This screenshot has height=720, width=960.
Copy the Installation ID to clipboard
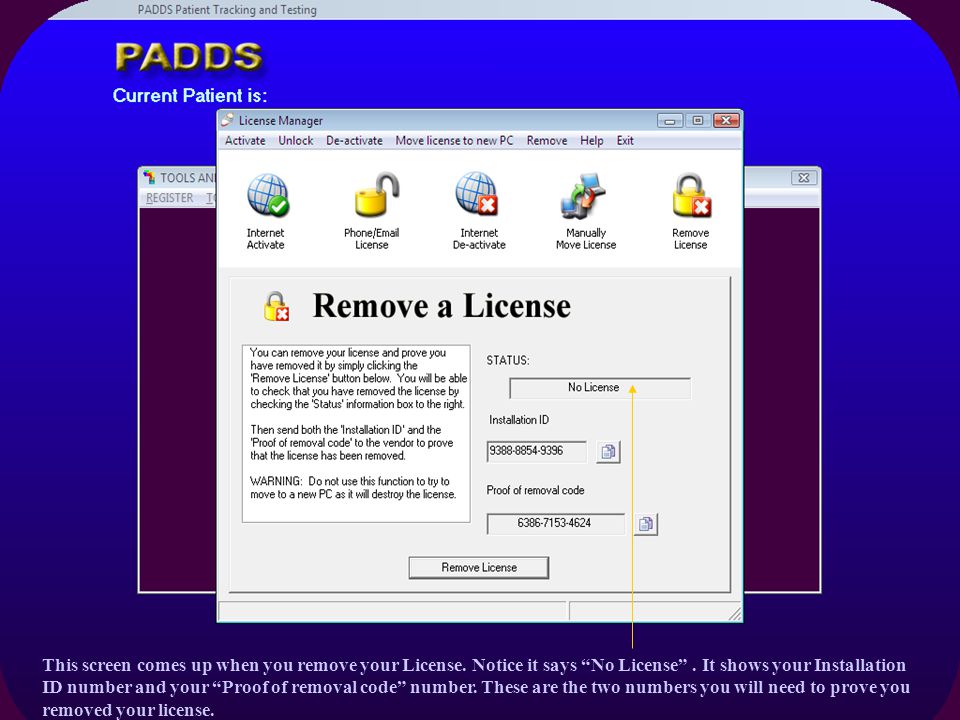(x=608, y=452)
